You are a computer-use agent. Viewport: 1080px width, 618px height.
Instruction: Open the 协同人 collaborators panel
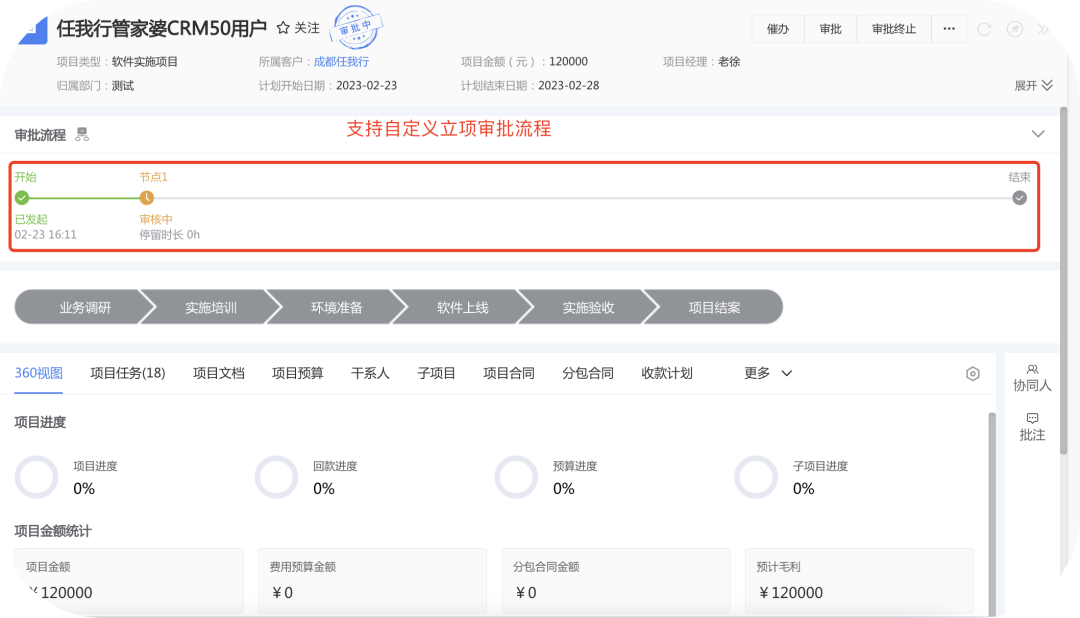pyautogui.click(x=1032, y=376)
